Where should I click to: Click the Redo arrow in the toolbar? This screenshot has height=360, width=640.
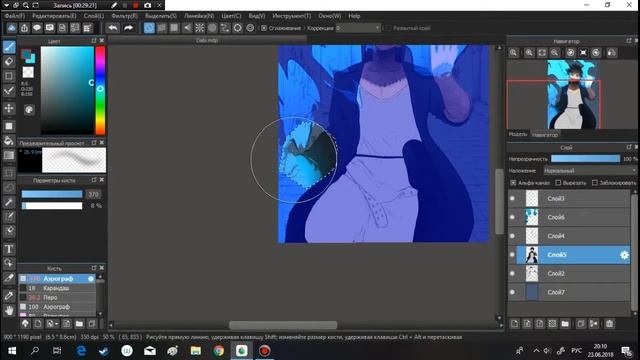(x=128, y=28)
